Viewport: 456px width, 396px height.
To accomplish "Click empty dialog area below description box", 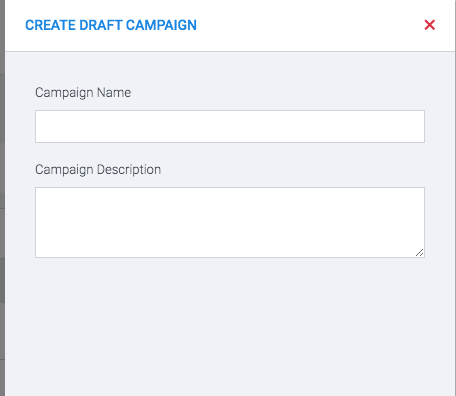I will click(x=230, y=327).
